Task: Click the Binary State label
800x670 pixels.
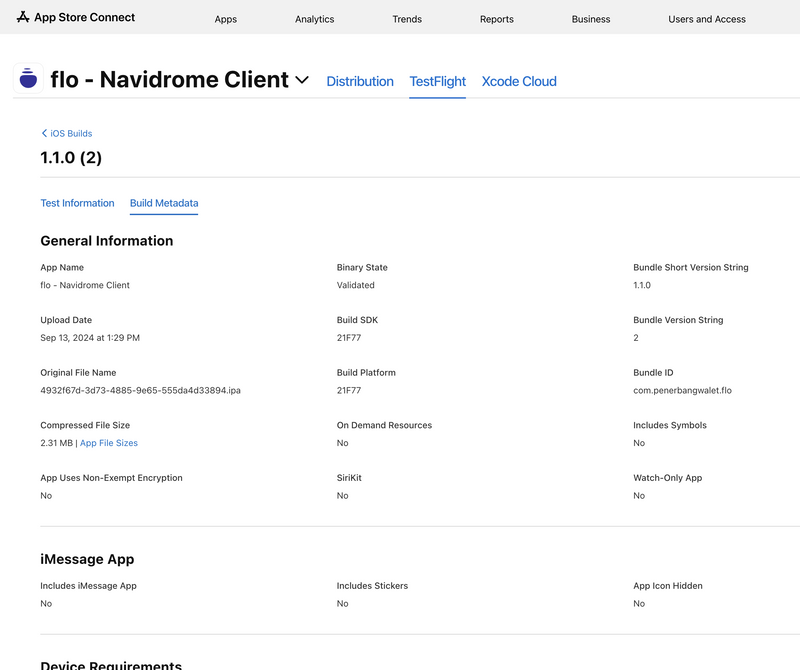Action: tap(362, 267)
